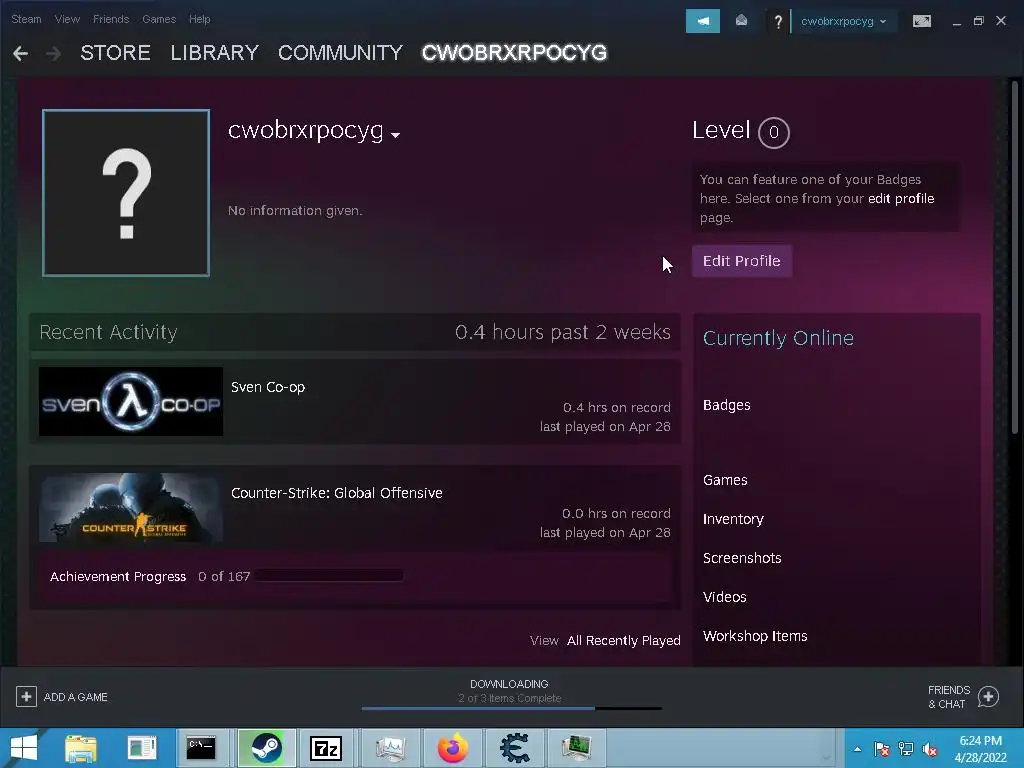The image size is (1024, 768).
Task: View All Recently Played games
Action: point(623,641)
